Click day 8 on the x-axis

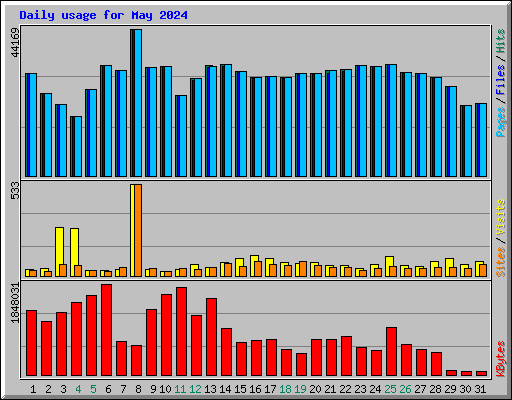pos(138,389)
